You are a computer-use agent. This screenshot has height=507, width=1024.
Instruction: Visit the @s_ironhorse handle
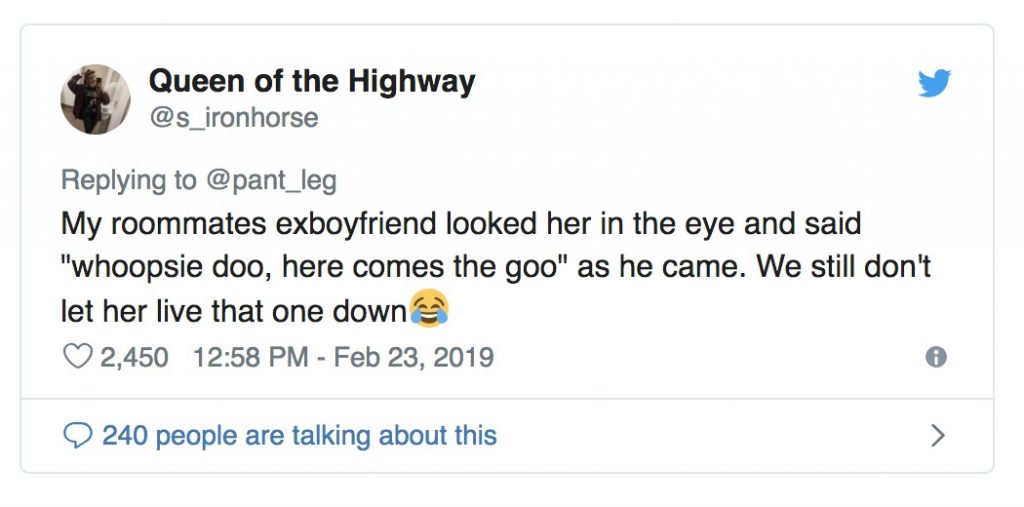pyautogui.click(x=233, y=118)
